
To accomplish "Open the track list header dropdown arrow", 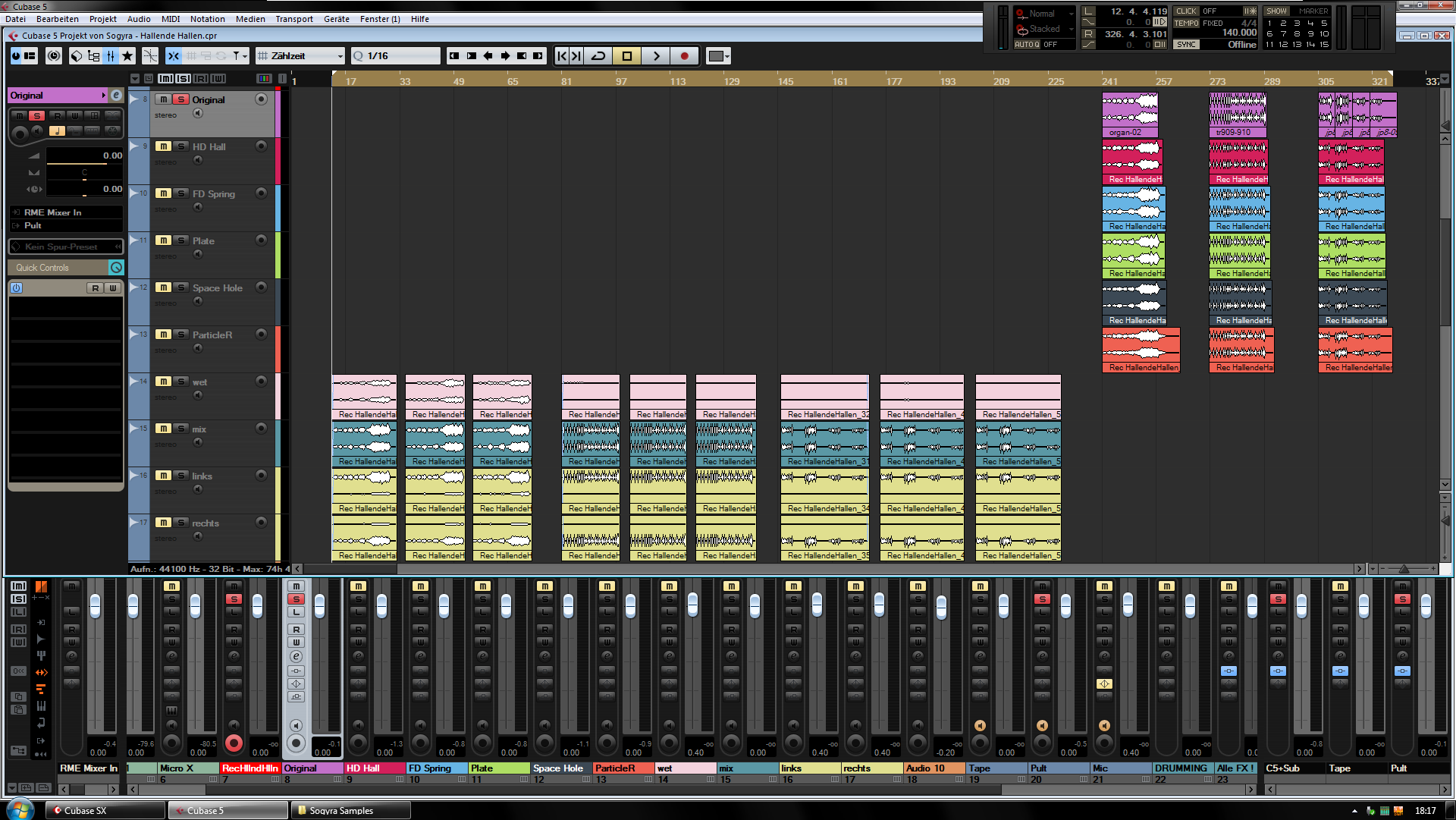I will pyautogui.click(x=135, y=78).
